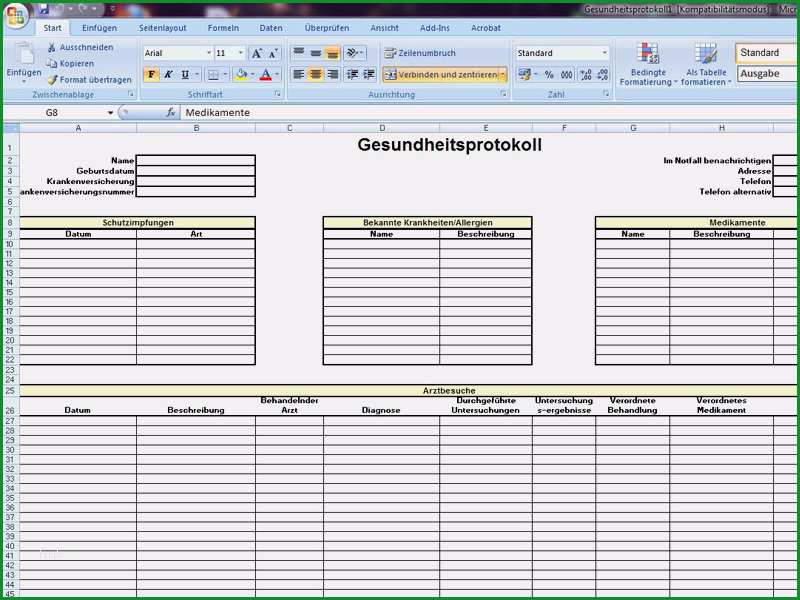
Task: Expand the font color arrow
Action: click(x=277, y=75)
